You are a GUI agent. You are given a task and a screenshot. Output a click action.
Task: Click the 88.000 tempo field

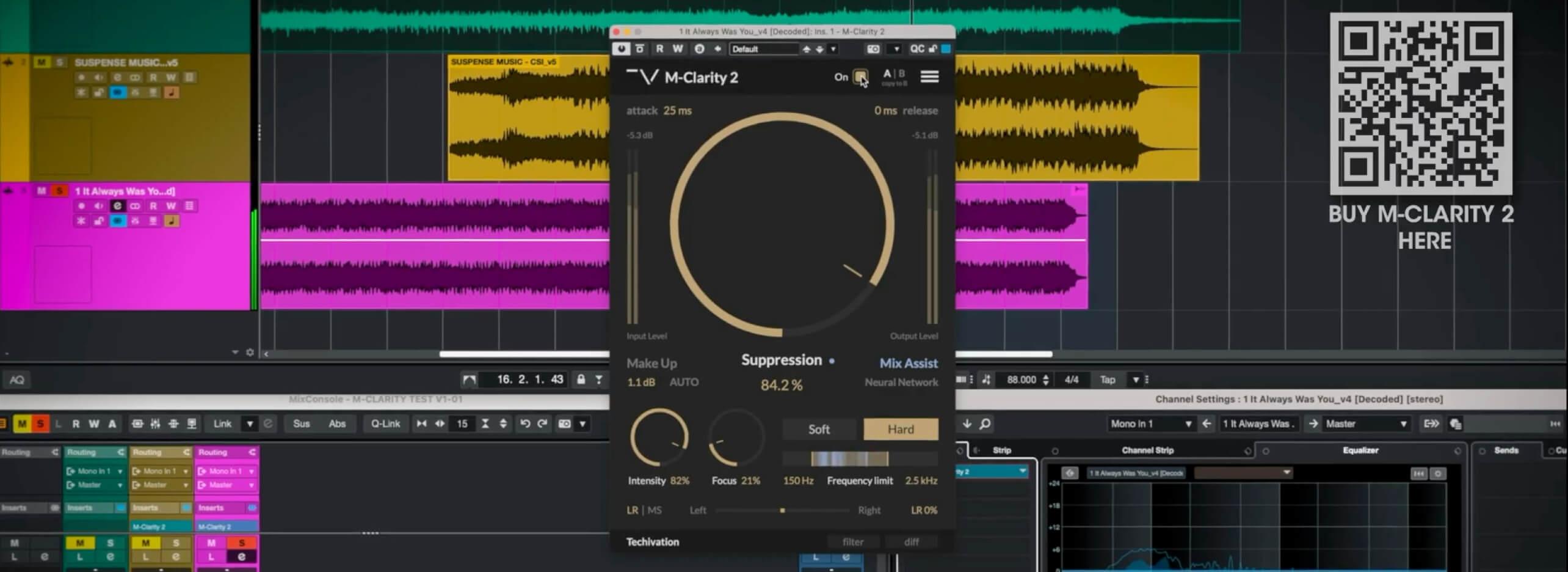tap(1022, 380)
